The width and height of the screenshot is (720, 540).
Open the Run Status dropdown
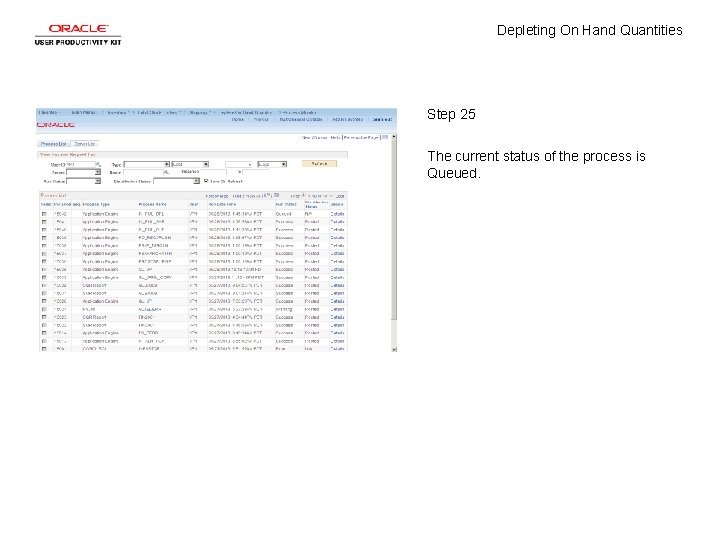(83, 181)
